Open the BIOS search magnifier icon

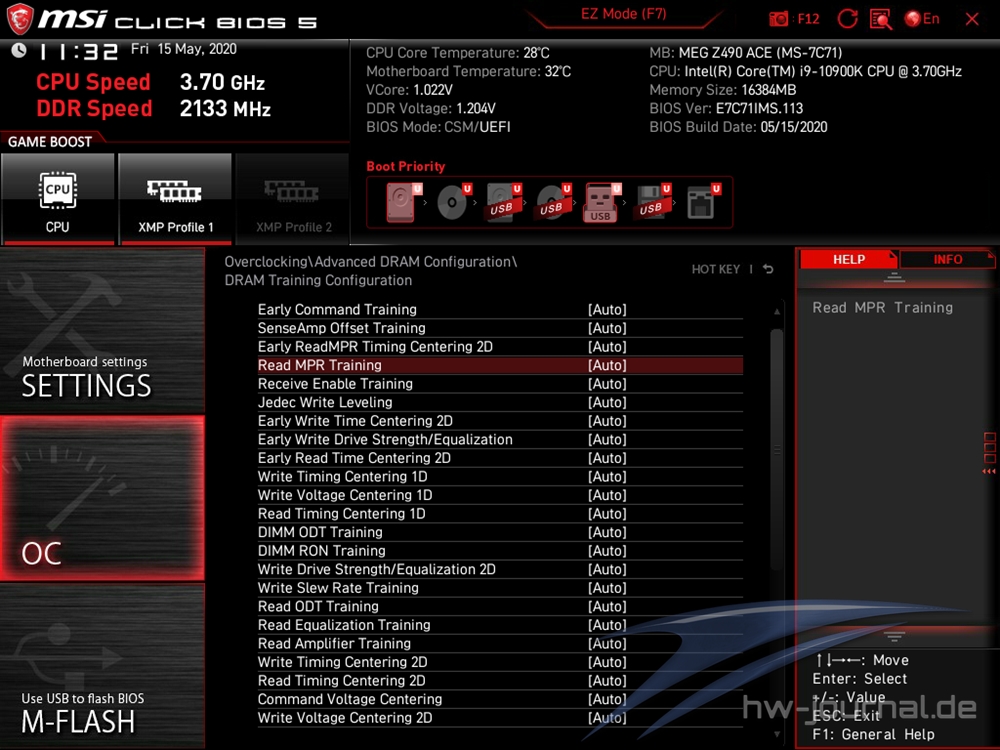(x=881, y=19)
